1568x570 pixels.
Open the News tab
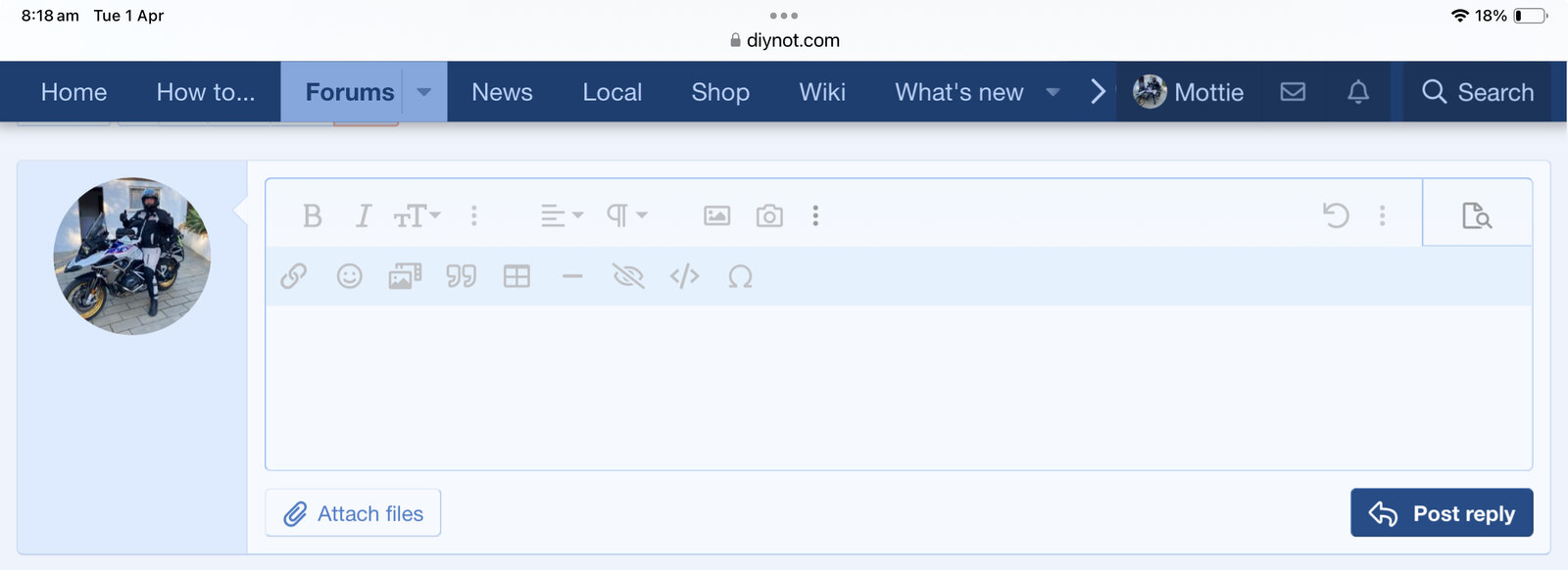click(x=502, y=92)
